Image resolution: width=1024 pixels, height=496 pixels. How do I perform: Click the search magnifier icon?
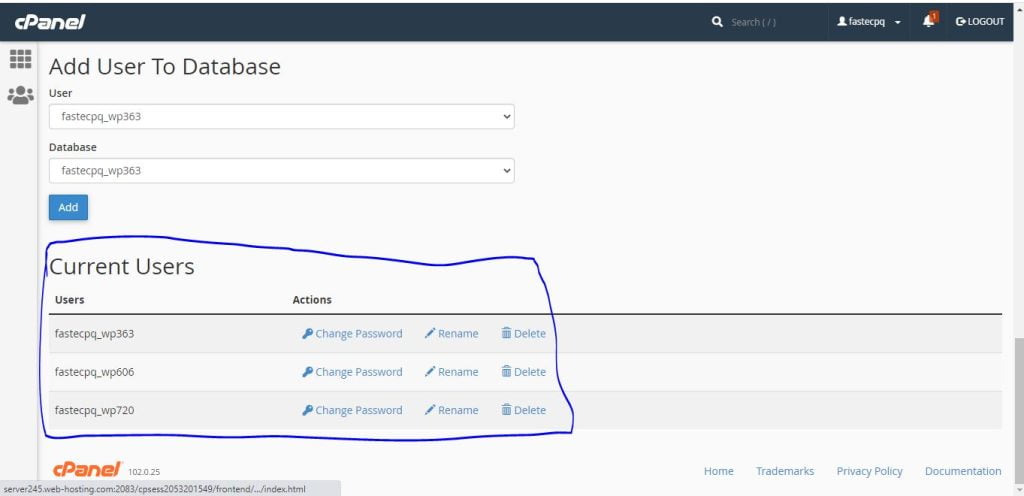click(717, 22)
